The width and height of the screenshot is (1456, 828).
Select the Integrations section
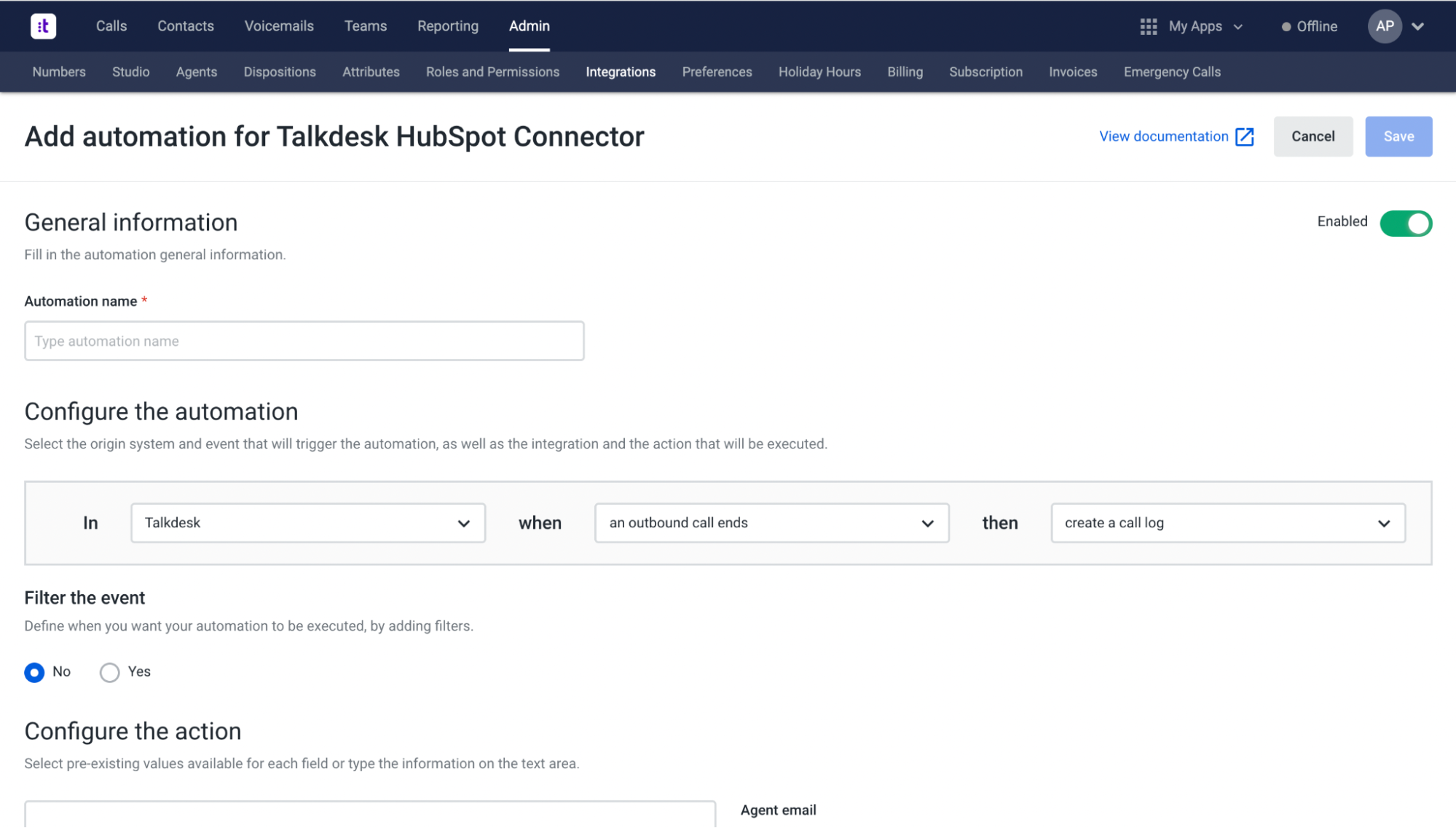[x=621, y=72]
